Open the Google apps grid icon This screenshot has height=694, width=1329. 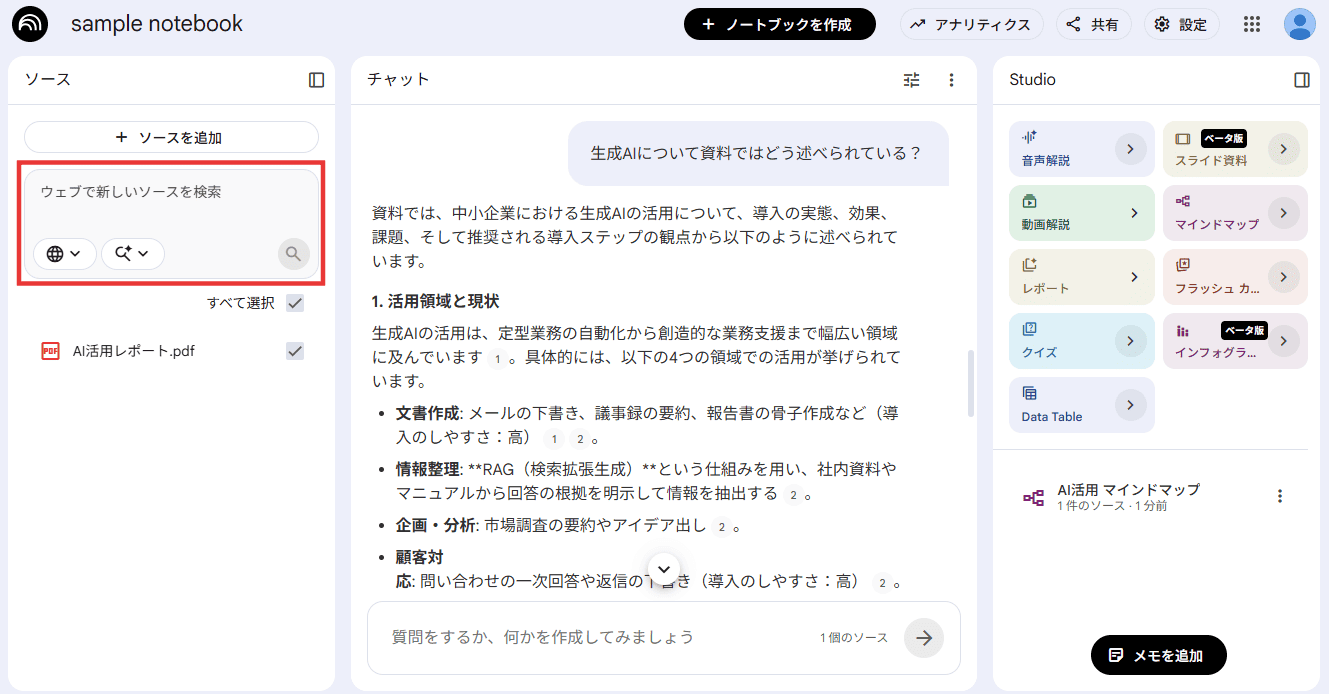(x=1252, y=25)
